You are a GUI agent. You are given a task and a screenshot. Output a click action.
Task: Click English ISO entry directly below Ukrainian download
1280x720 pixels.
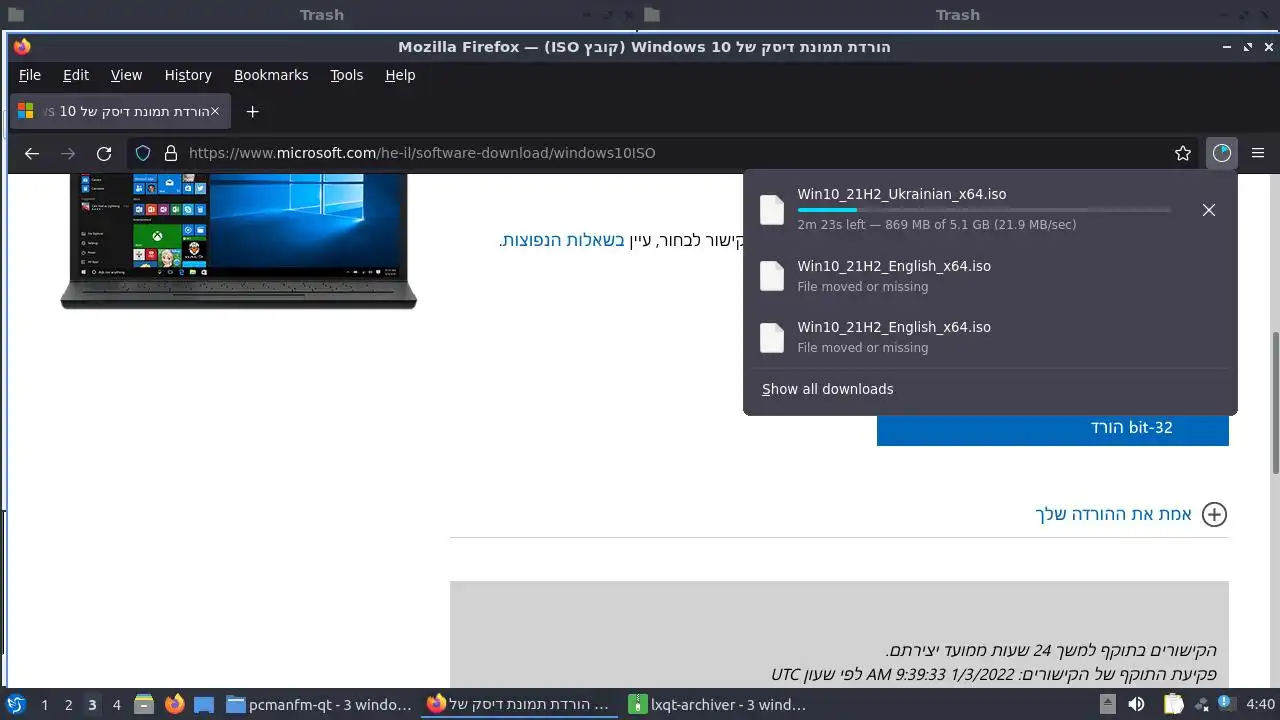pos(990,276)
